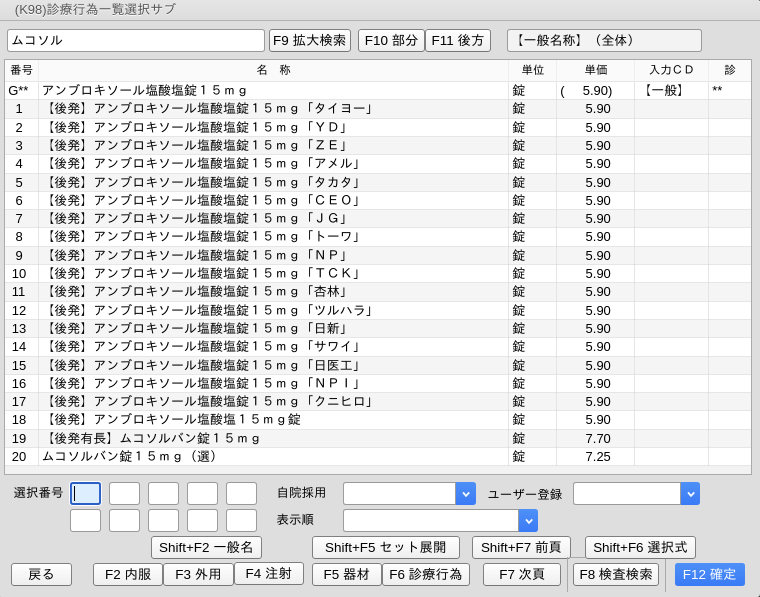Click the first 選択番号 input box
The width and height of the screenshot is (760, 597).
(85, 494)
